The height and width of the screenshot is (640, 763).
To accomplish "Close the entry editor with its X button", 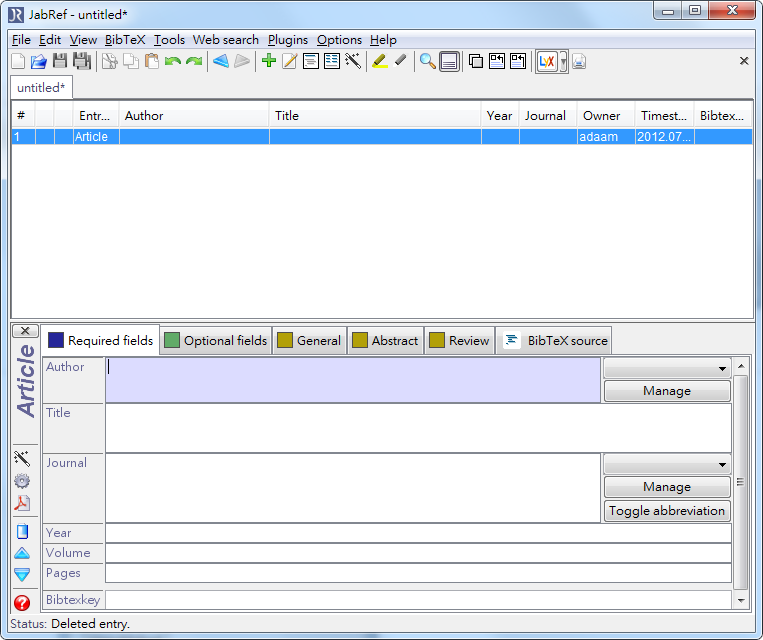I will pyautogui.click(x=25, y=331).
